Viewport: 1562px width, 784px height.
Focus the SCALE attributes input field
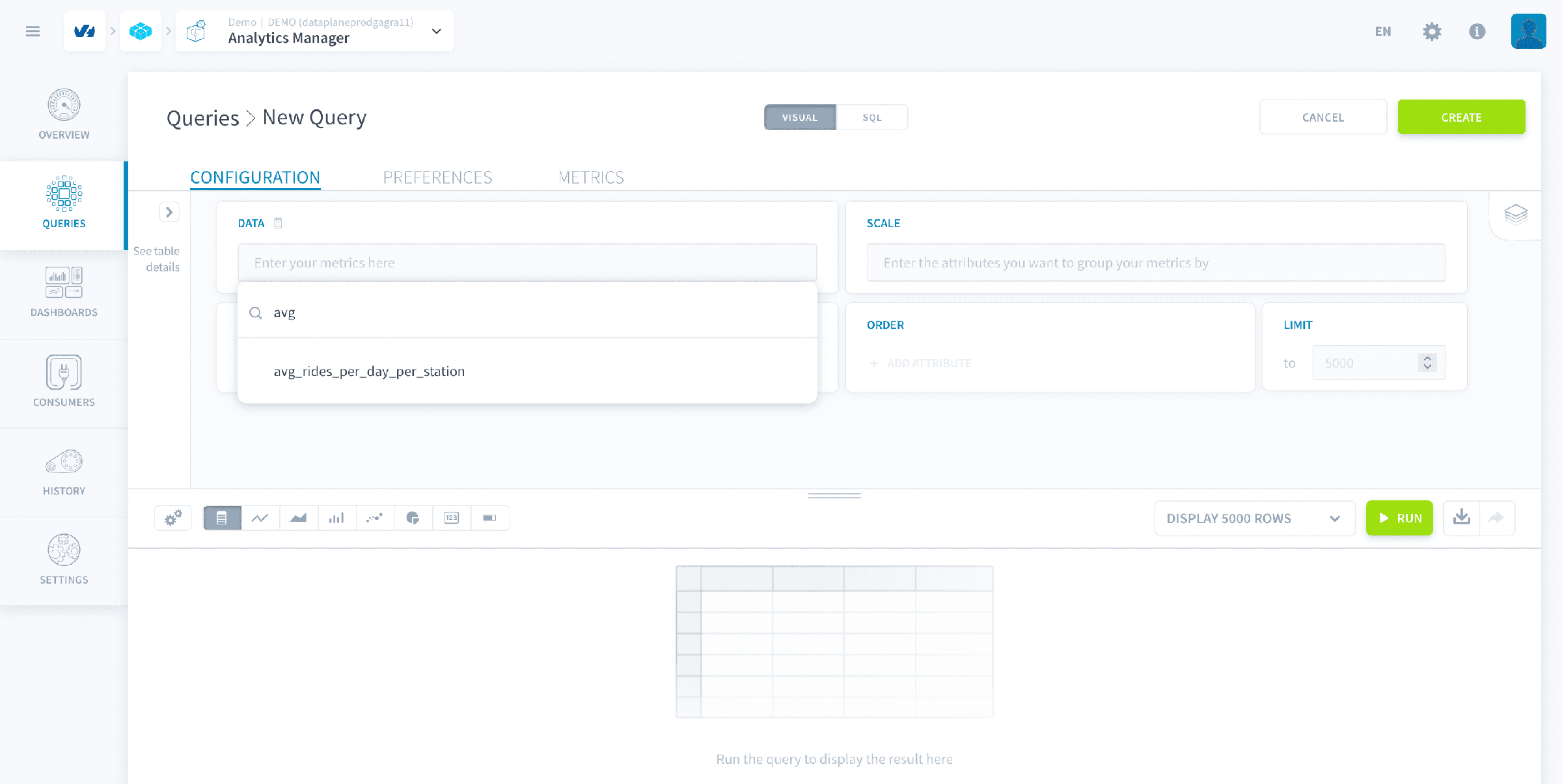point(1157,263)
